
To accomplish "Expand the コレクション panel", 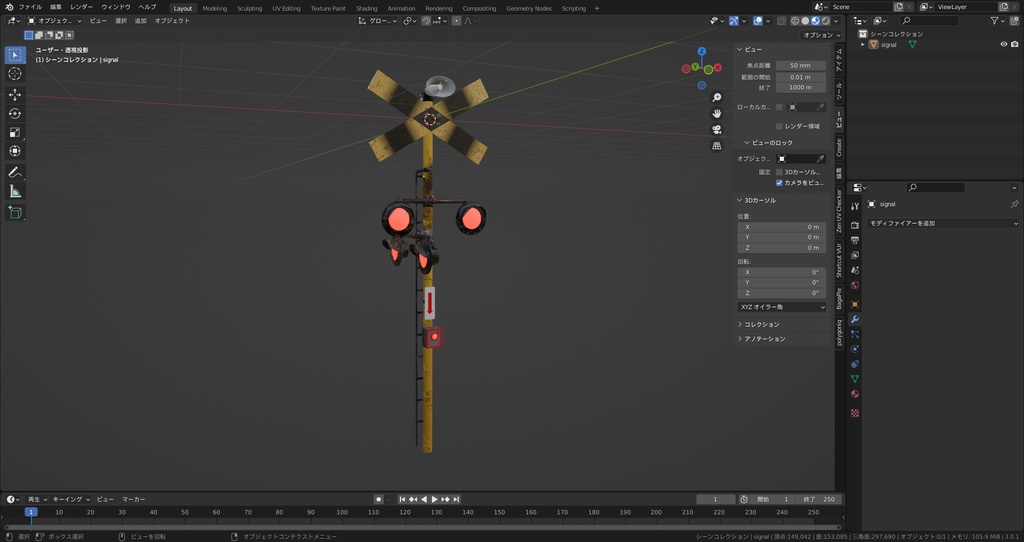I will [x=762, y=324].
